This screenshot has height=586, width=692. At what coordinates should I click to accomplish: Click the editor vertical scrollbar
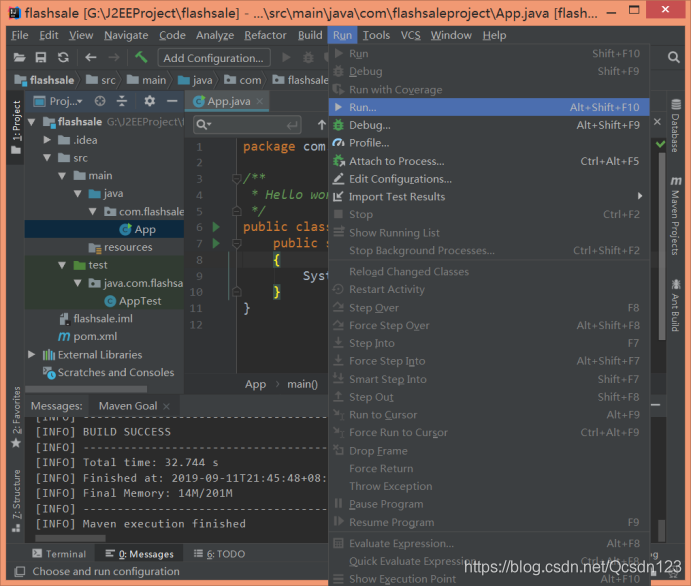click(x=661, y=247)
